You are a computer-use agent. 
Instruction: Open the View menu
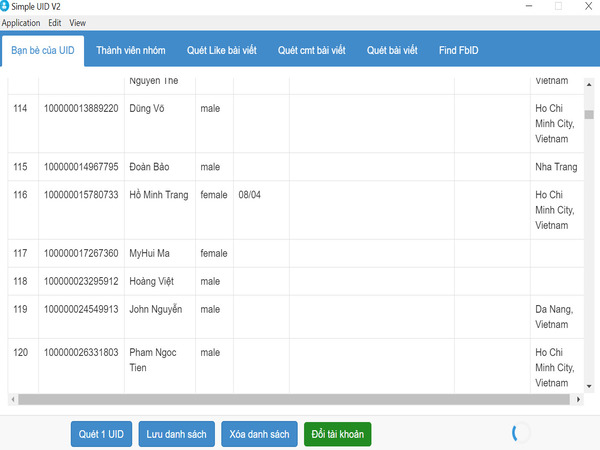(x=77, y=23)
